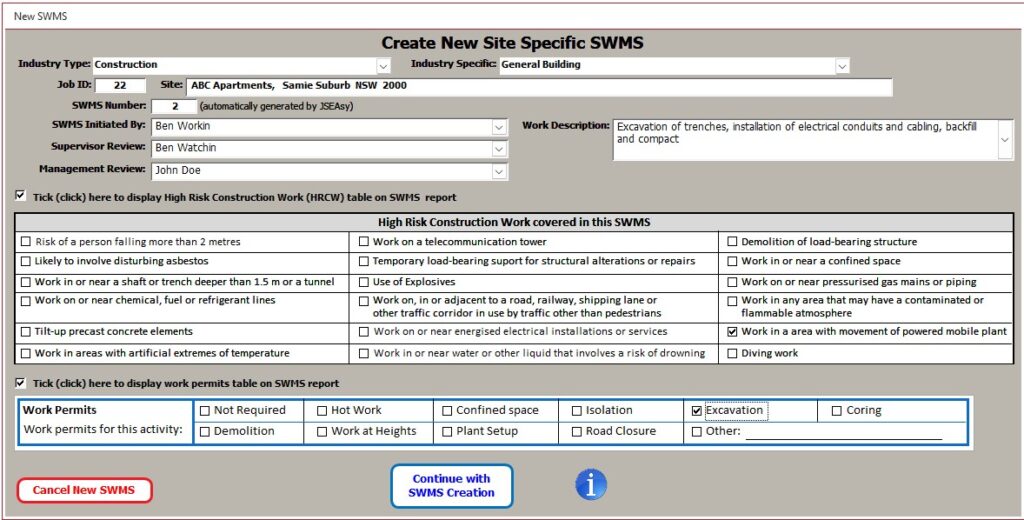Open SWMS Initiated By dropdown
The width and height of the screenshot is (1024, 520).
coord(499,127)
